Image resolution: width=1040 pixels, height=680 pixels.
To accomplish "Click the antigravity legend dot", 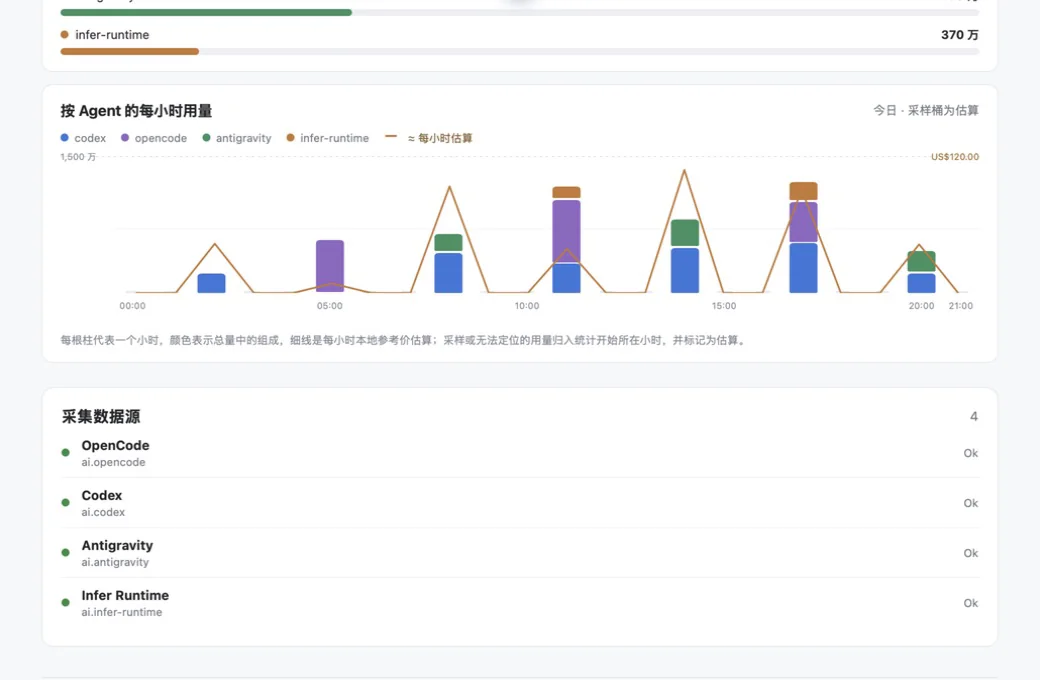I will click(x=206, y=137).
